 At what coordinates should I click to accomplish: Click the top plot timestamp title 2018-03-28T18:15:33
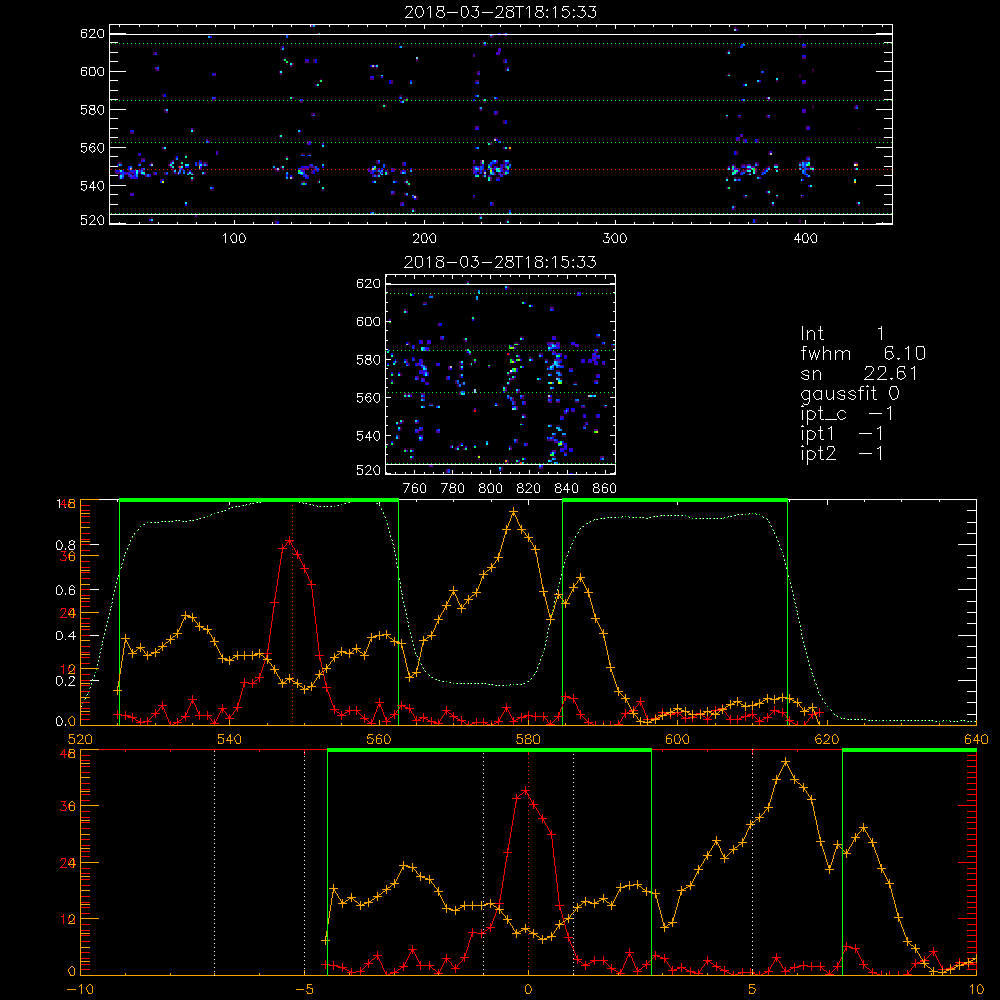click(501, 12)
